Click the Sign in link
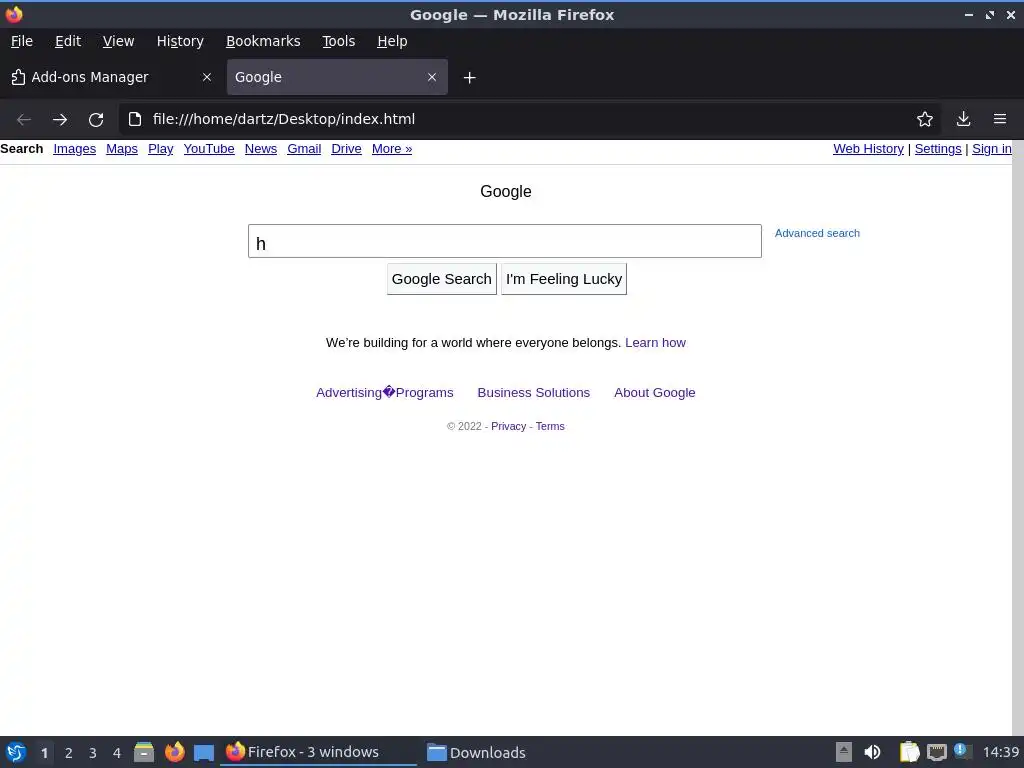The height and width of the screenshot is (768, 1024). pyautogui.click(x=991, y=149)
